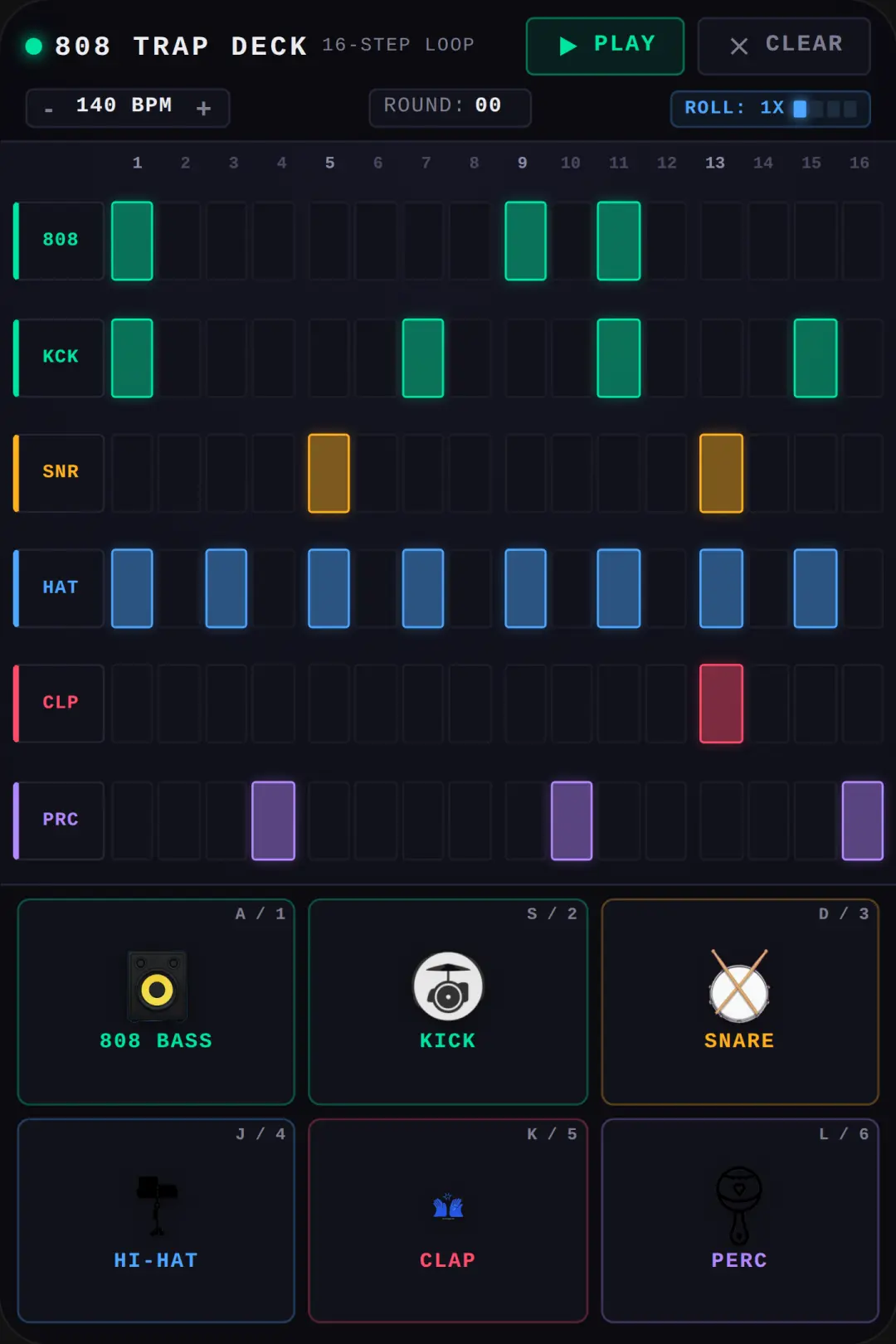Clear the pattern with the CLEAR button

pos(784,46)
